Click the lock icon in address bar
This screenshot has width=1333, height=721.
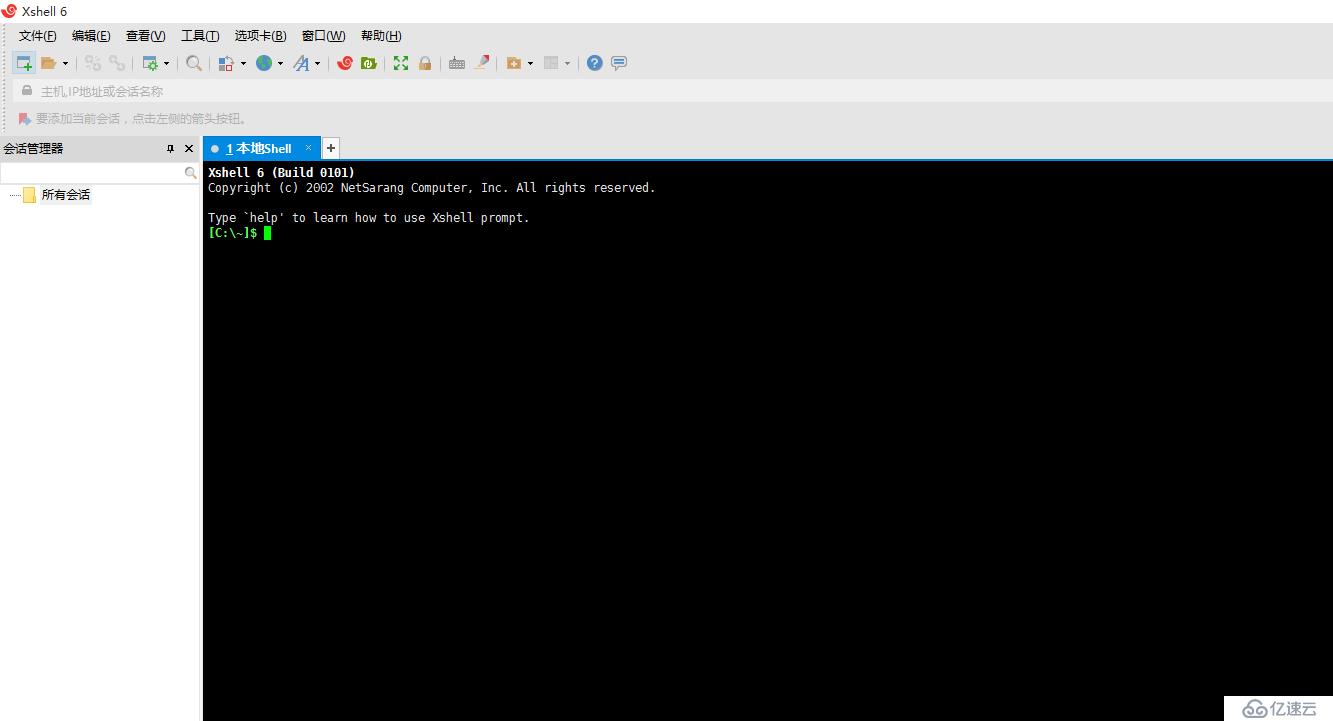(27, 91)
